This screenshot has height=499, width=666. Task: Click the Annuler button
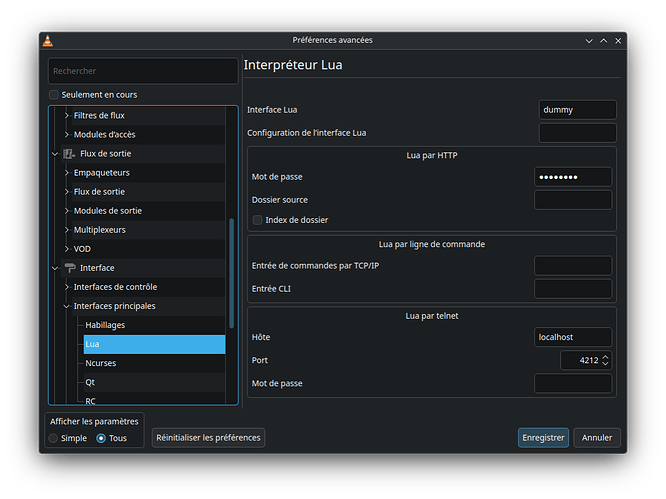(597, 438)
